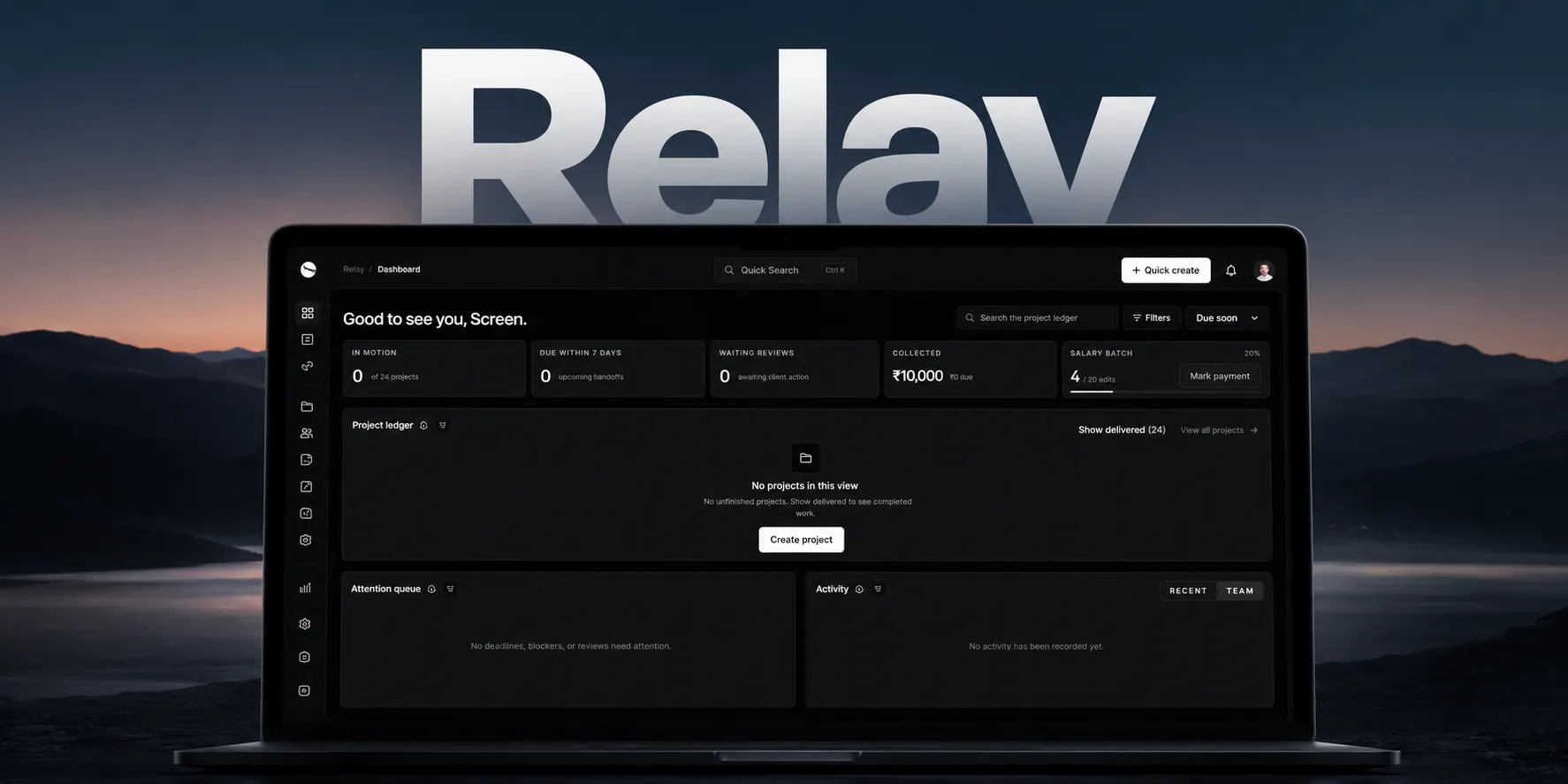
Task: Open the list-box icon below dashboard grid
Action: (308, 339)
